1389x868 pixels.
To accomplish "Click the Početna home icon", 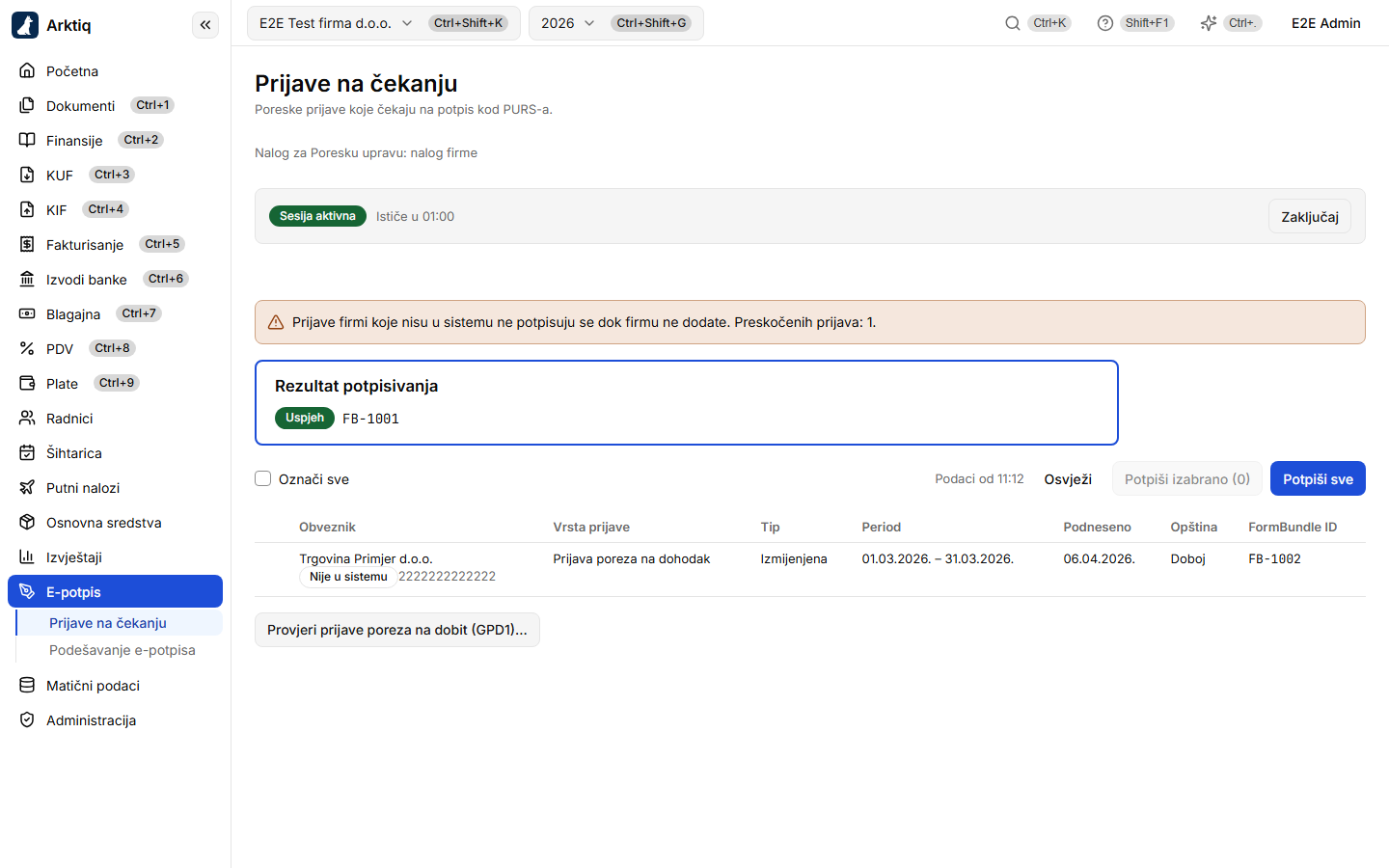I will click(x=27, y=70).
